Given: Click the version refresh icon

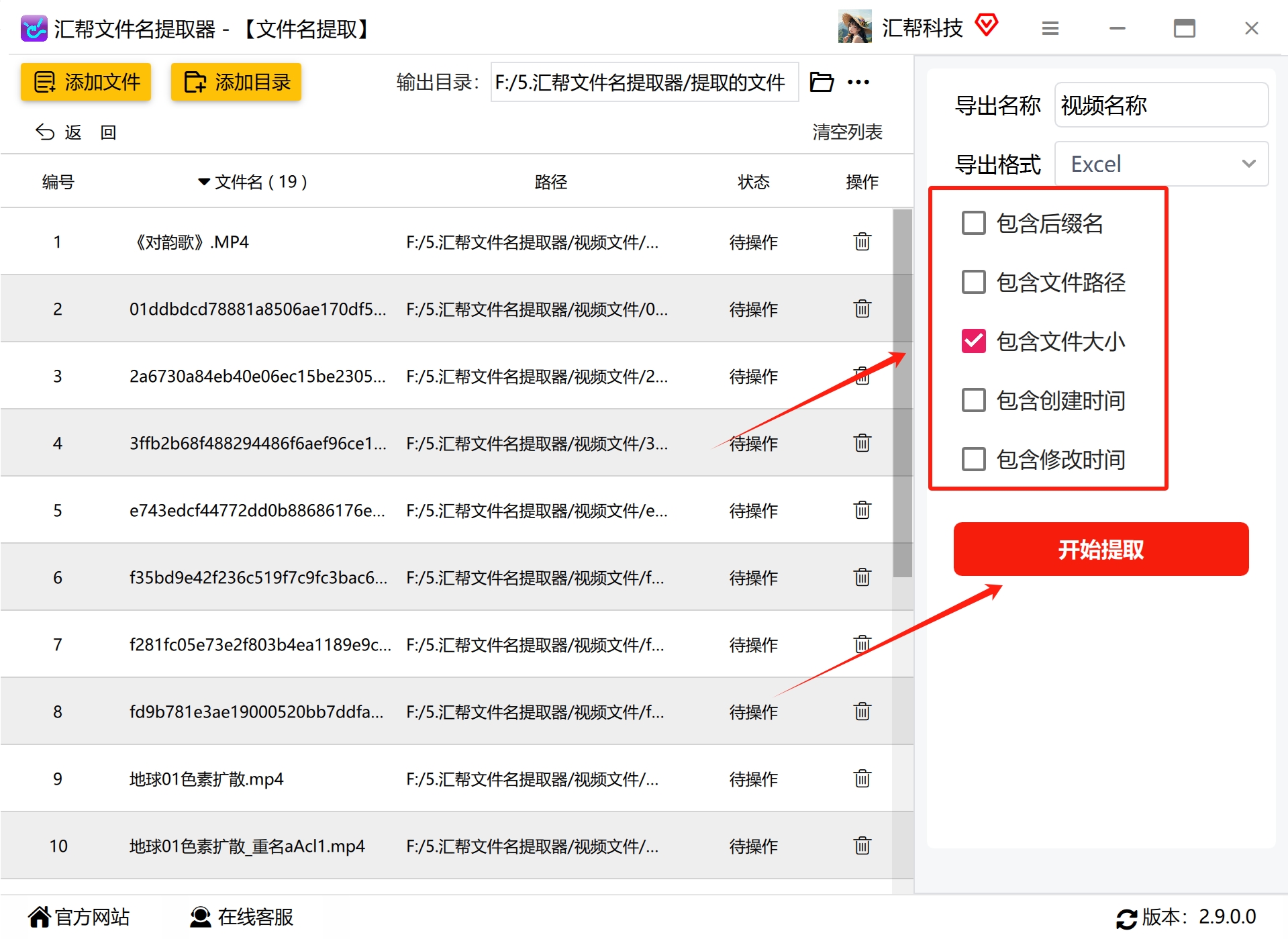Looking at the screenshot, I should (1126, 918).
